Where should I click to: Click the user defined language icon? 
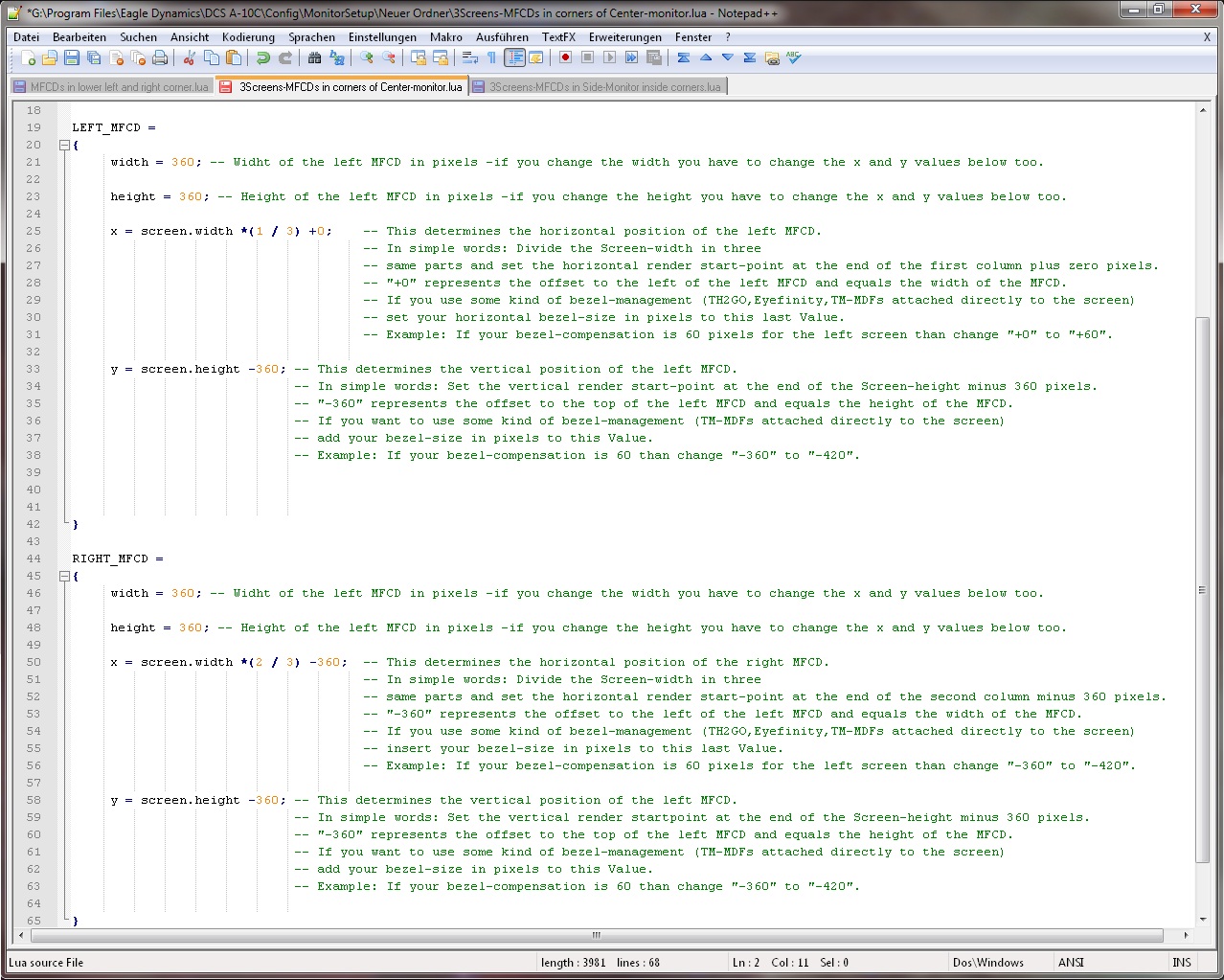(536, 57)
